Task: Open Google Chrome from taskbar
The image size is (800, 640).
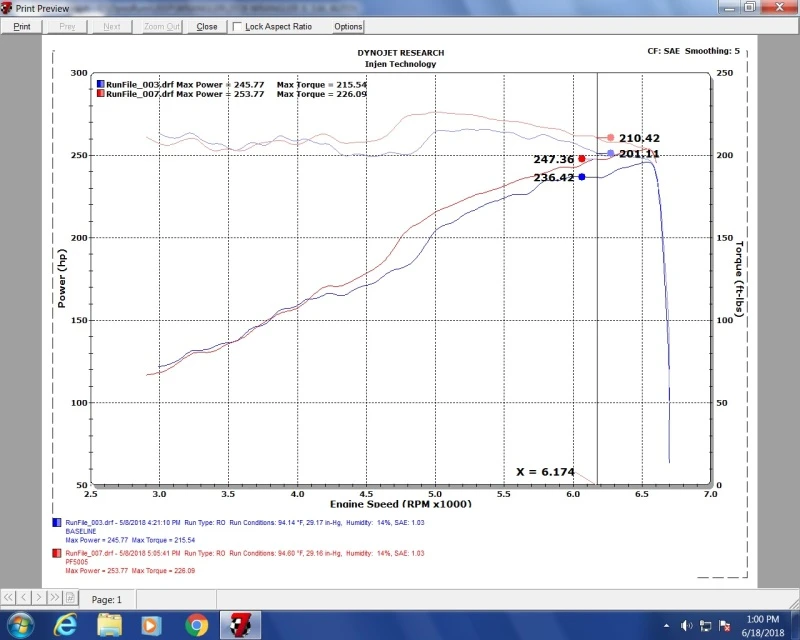Action: click(196, 626)
